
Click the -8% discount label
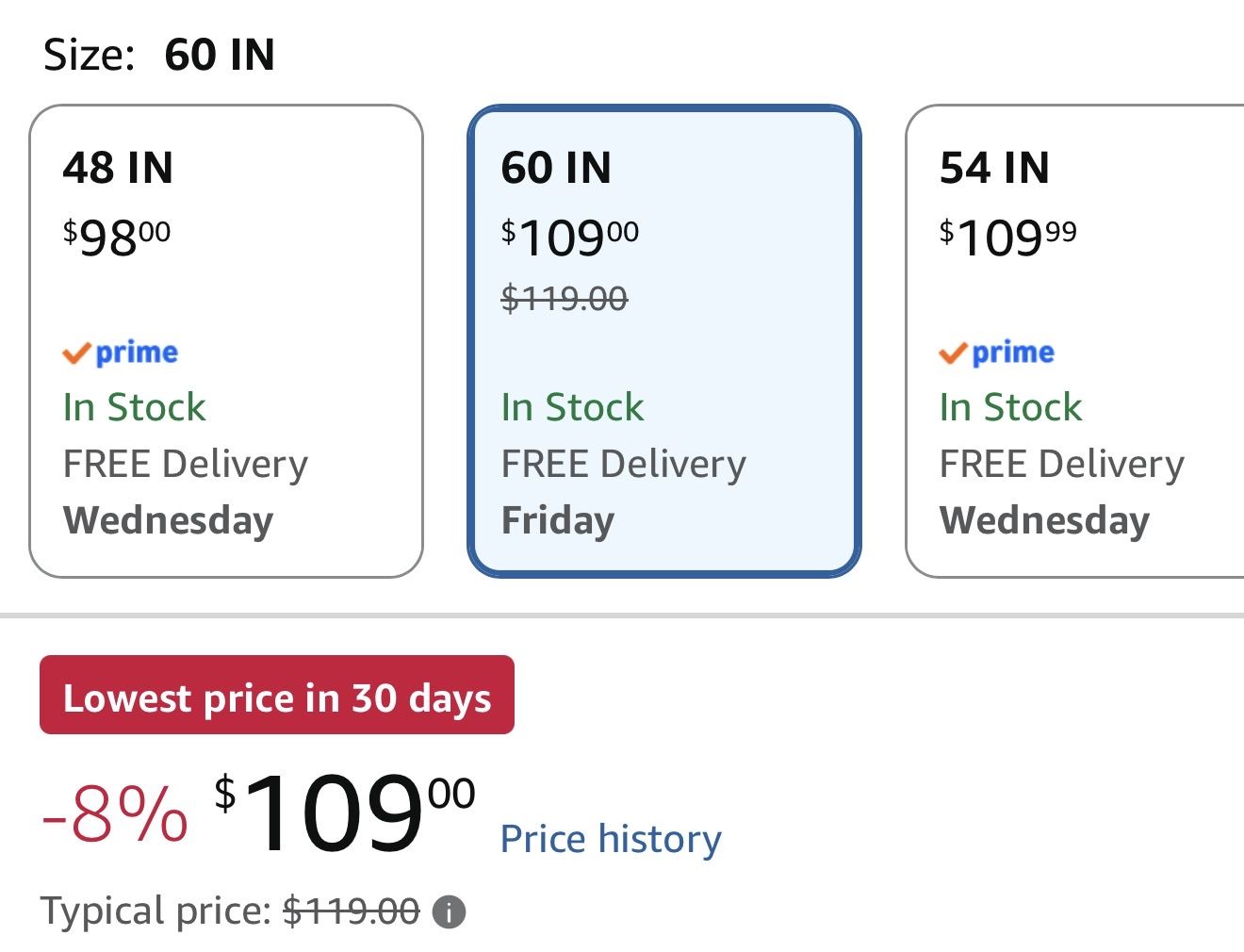115,814
